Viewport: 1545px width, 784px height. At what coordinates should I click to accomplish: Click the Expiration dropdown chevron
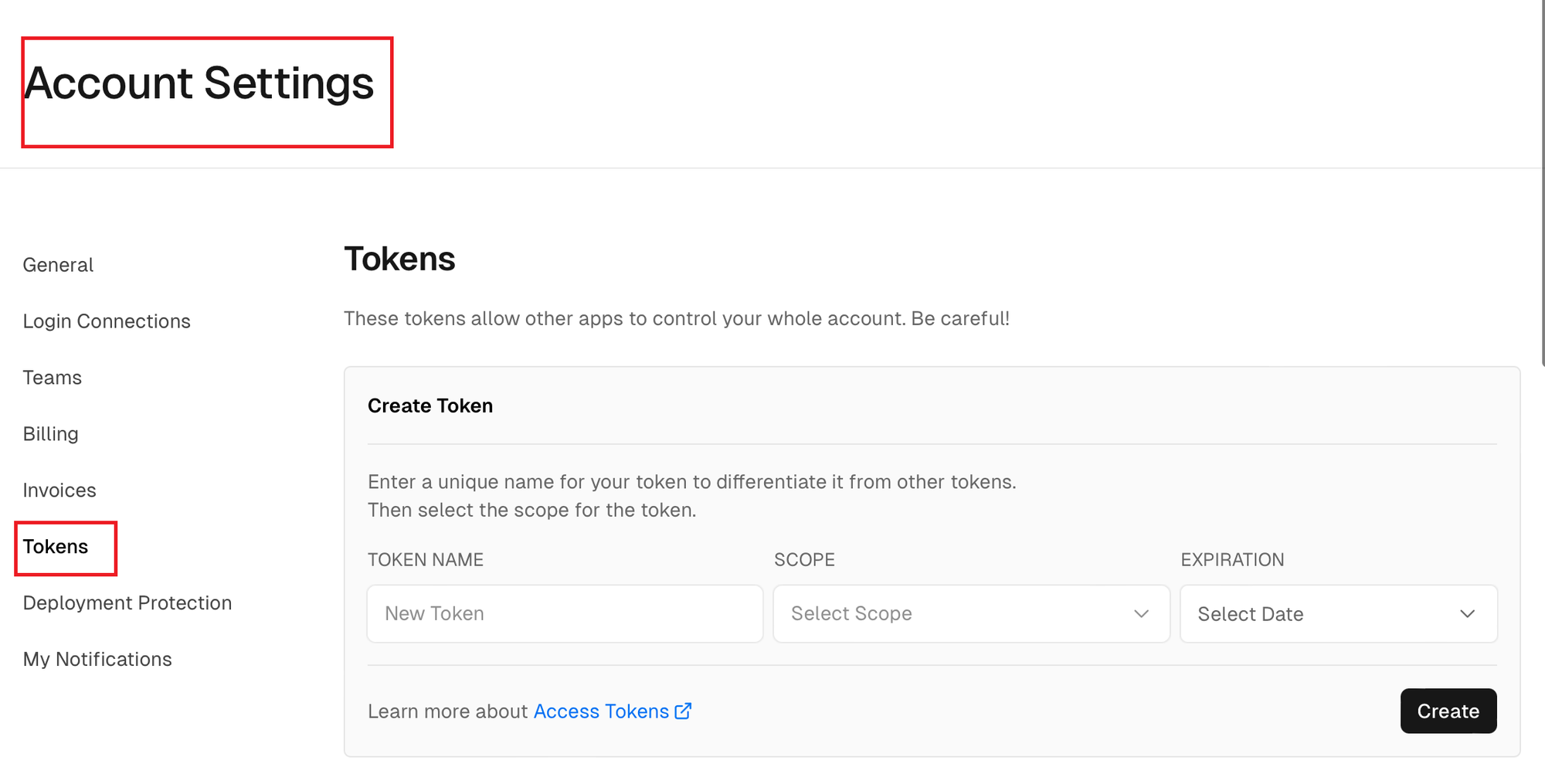(1469, 614)
